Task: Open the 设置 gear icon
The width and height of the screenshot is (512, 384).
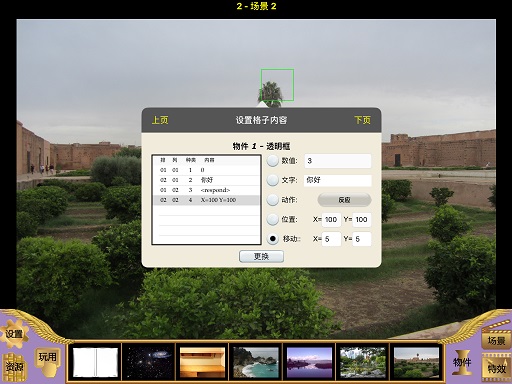Action: click(14, 334)
